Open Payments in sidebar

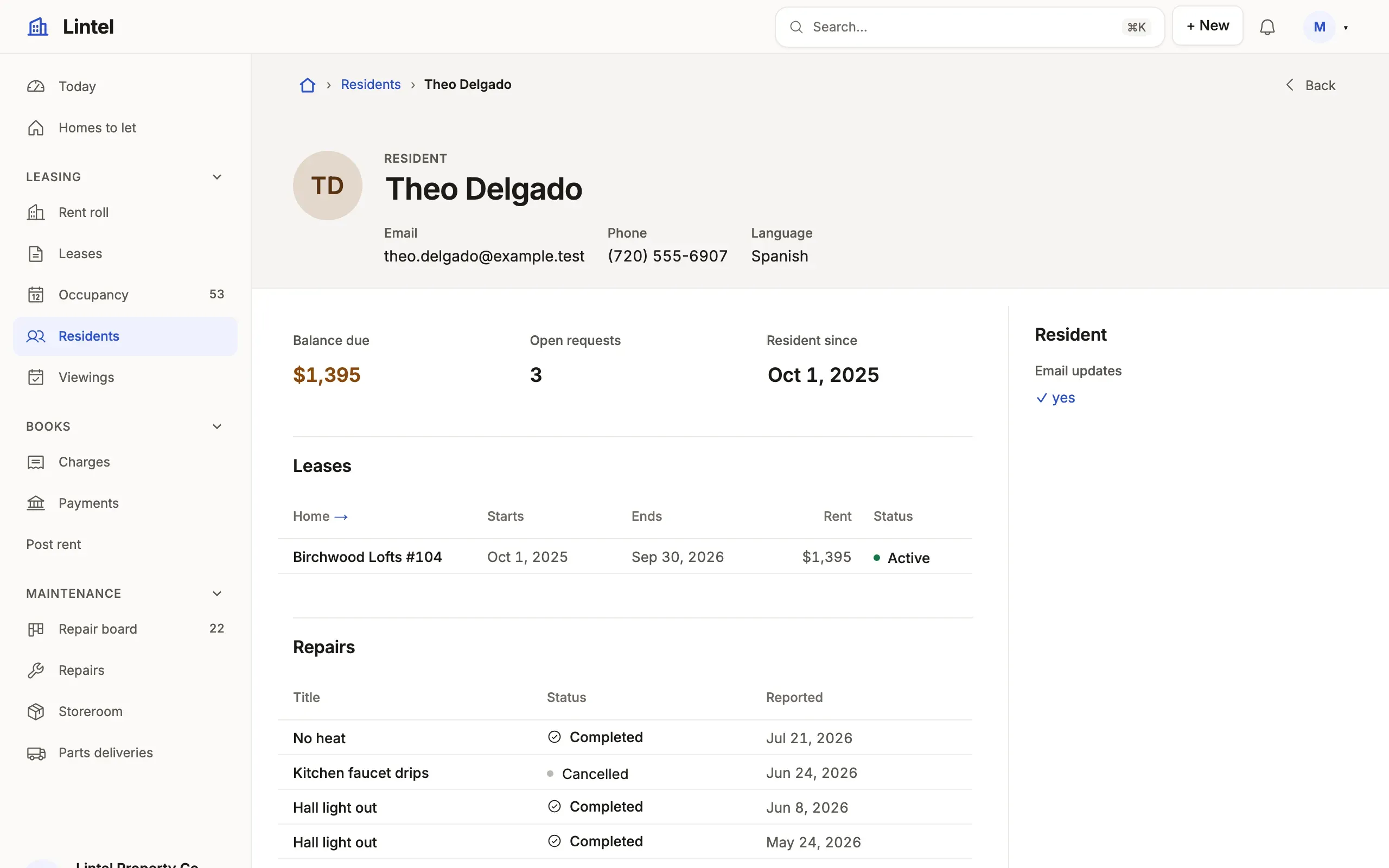point(125,503)
